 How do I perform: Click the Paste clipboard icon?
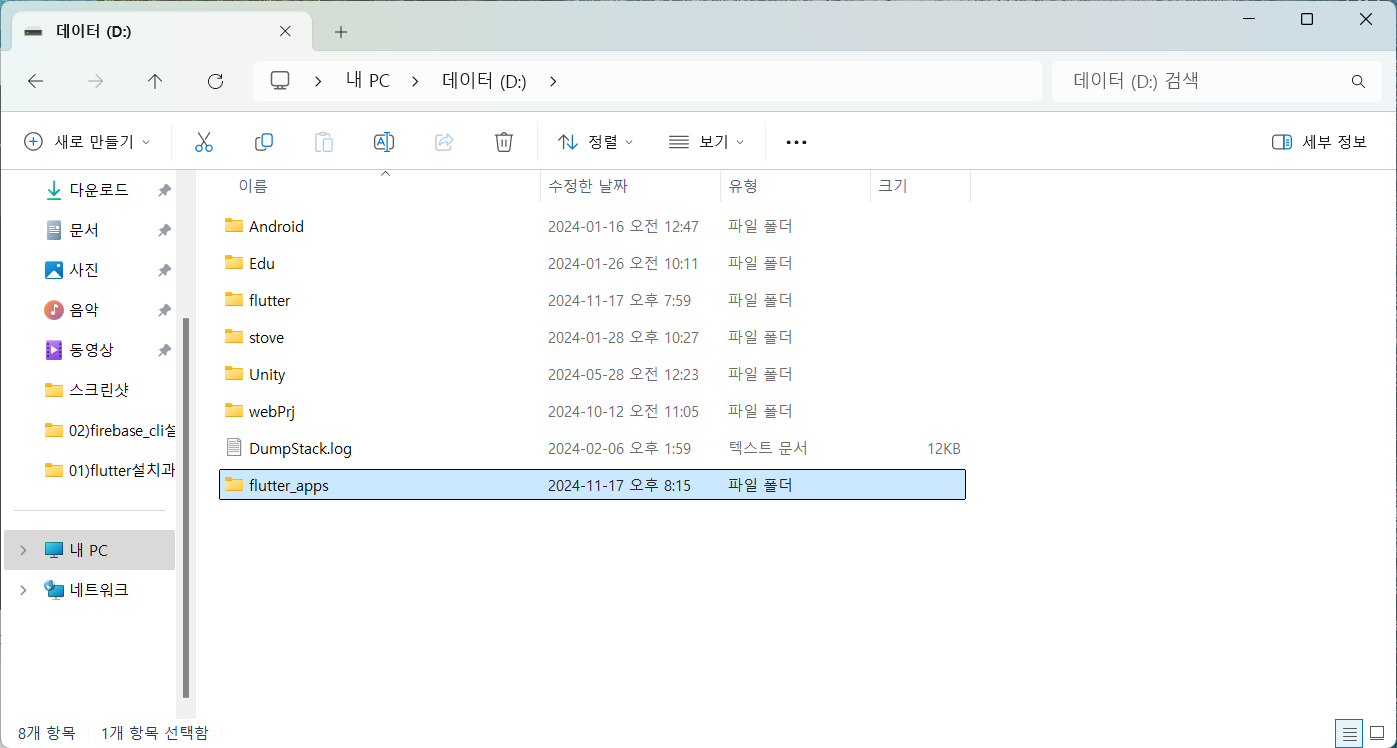pos(324,142)
